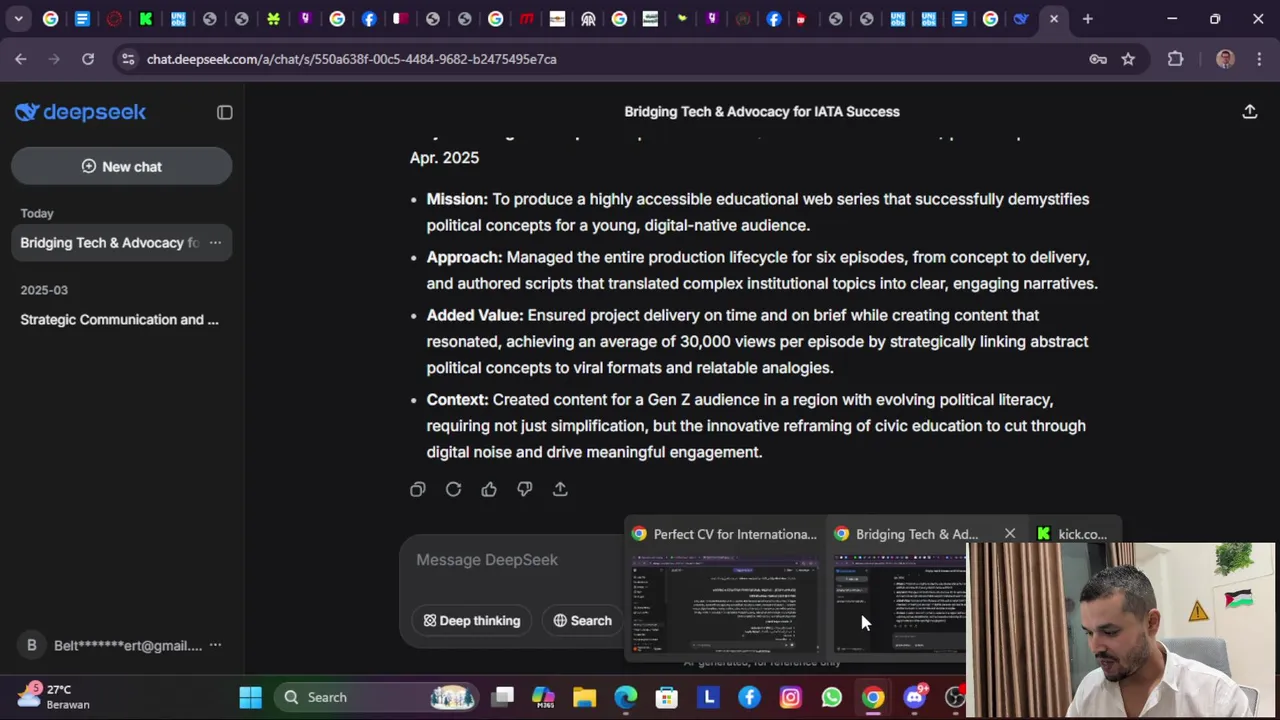Click the 'Today' history label
The width and height of the screenshot is (1280, 720).
click(x=37, y=213)
